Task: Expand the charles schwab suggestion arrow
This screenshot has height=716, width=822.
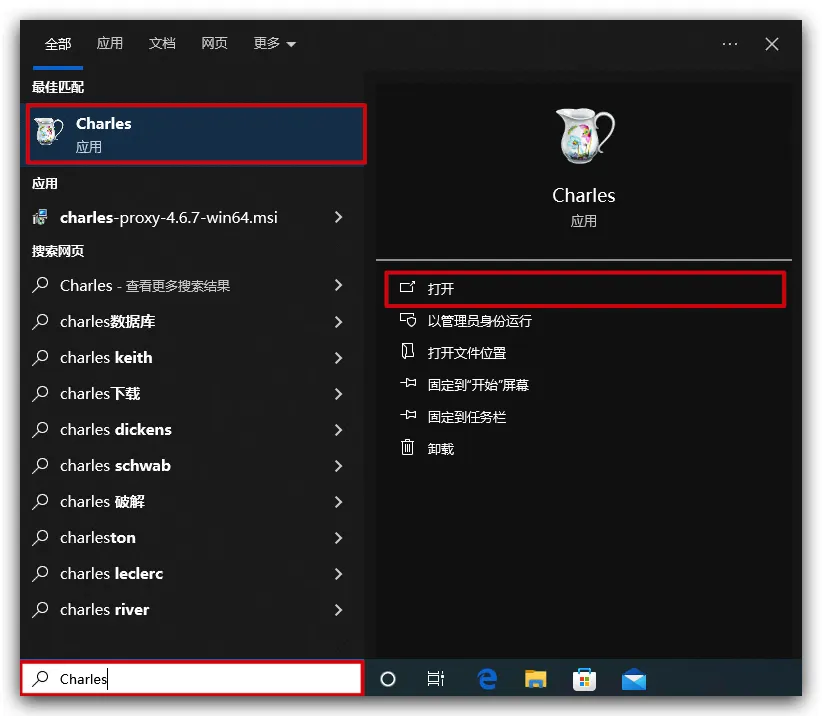Action: coord(338,465)
